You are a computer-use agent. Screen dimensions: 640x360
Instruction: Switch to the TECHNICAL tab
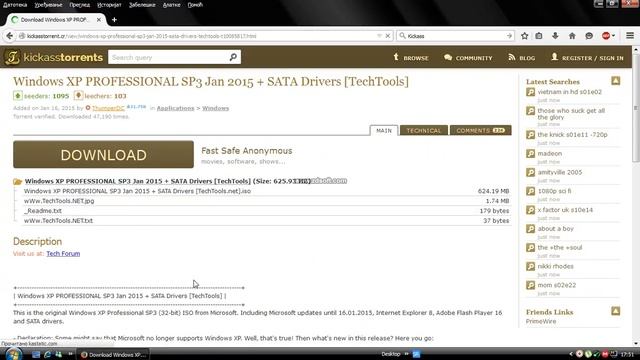(424, 130)
